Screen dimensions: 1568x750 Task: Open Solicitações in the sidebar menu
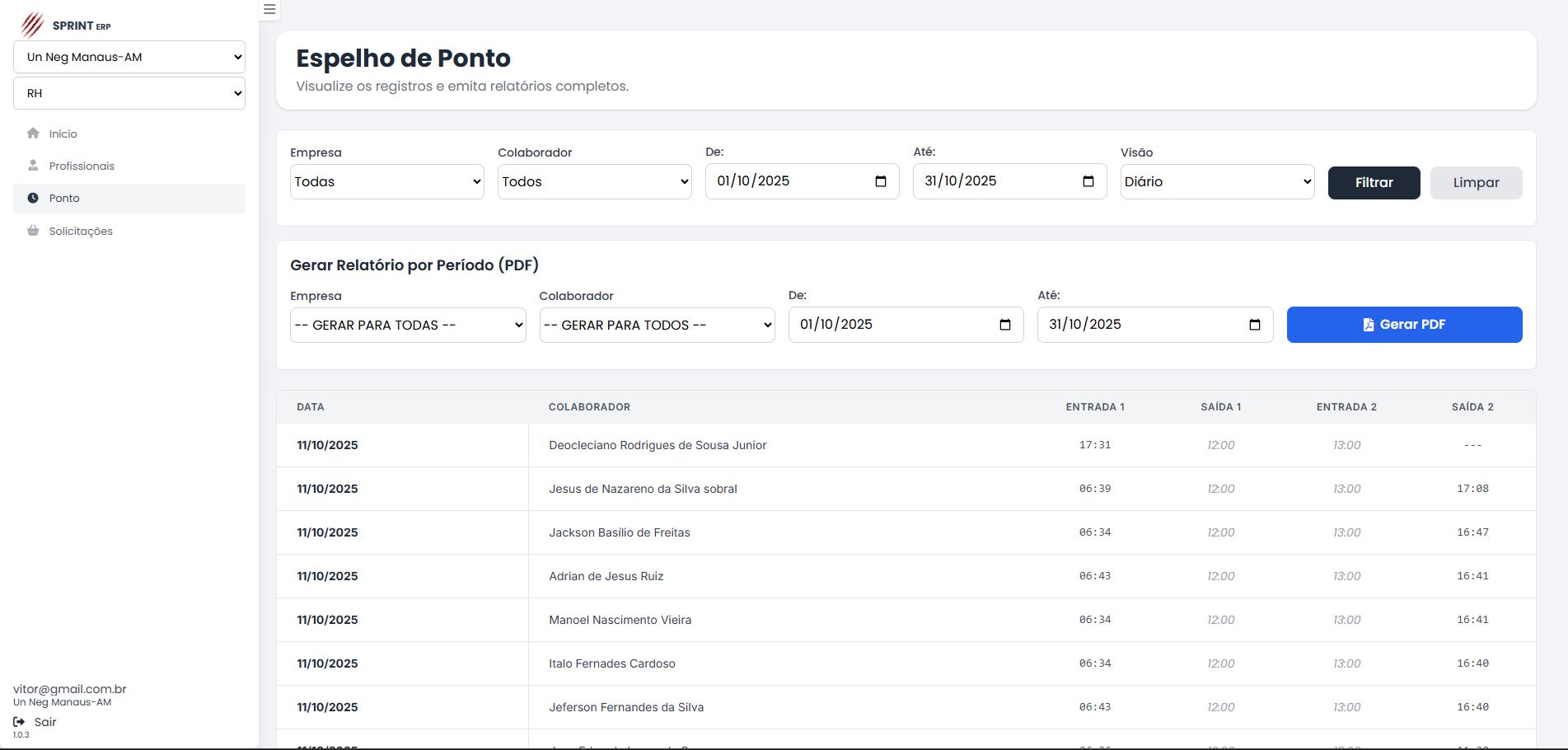81,231
